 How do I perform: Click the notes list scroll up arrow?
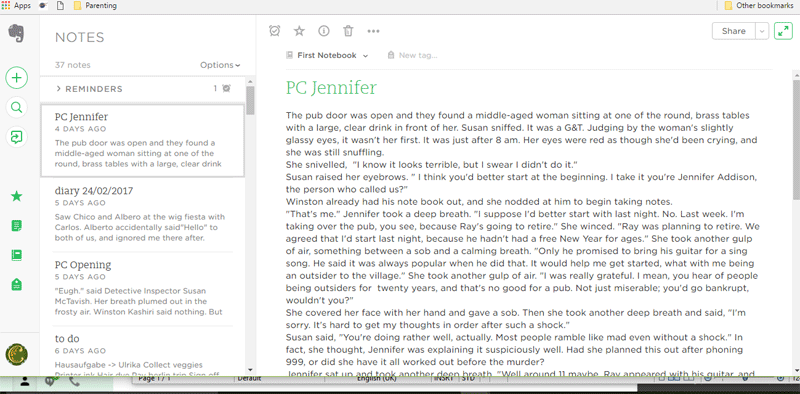(250, 81)
